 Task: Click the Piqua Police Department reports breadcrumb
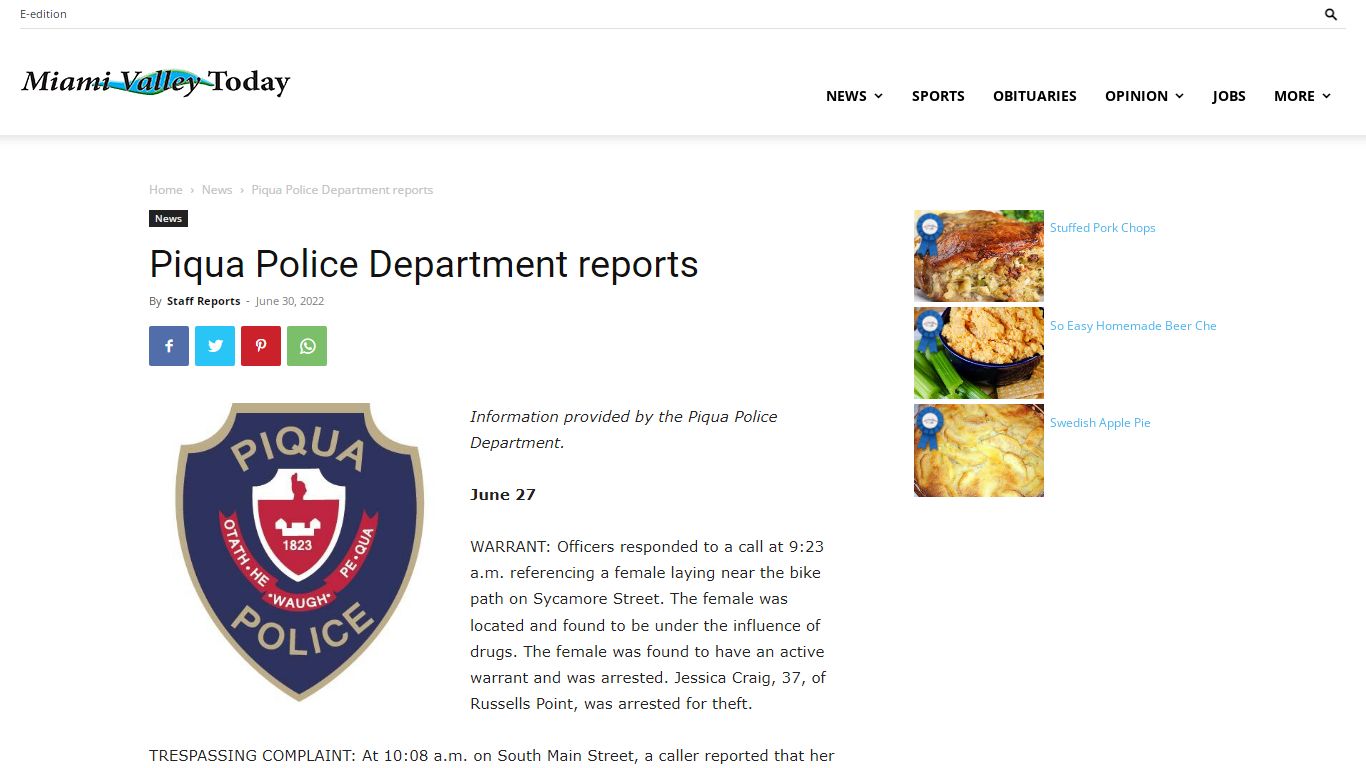(342, 190)
